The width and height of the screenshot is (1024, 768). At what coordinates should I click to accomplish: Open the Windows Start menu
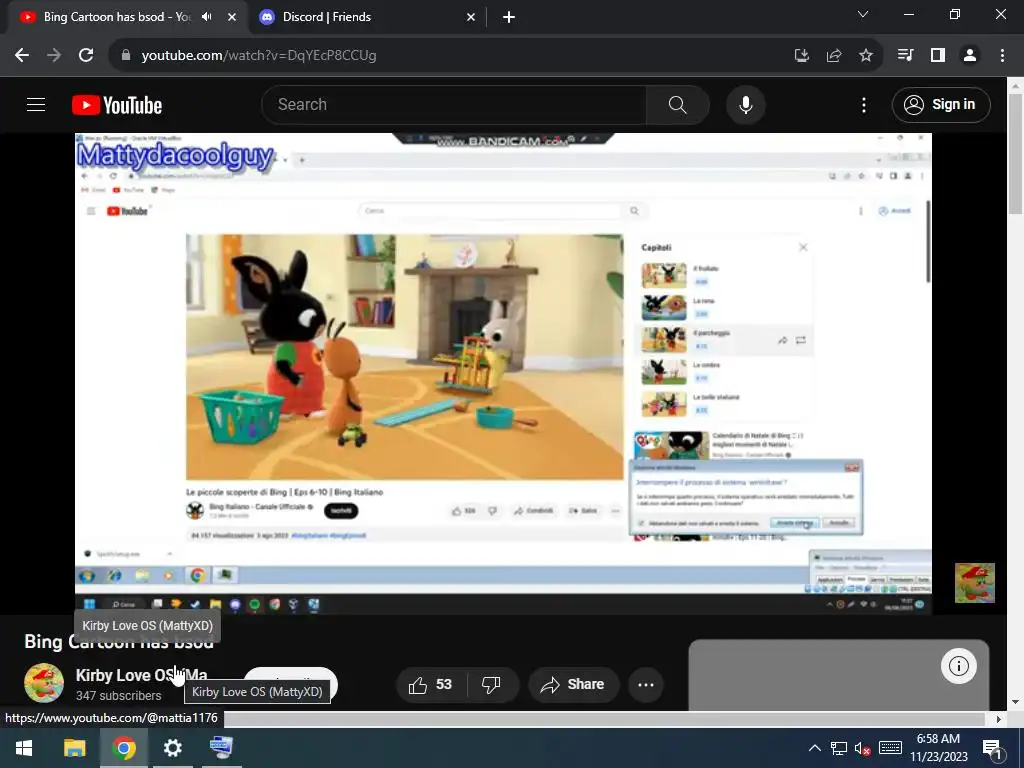click(x=24, y=748)
